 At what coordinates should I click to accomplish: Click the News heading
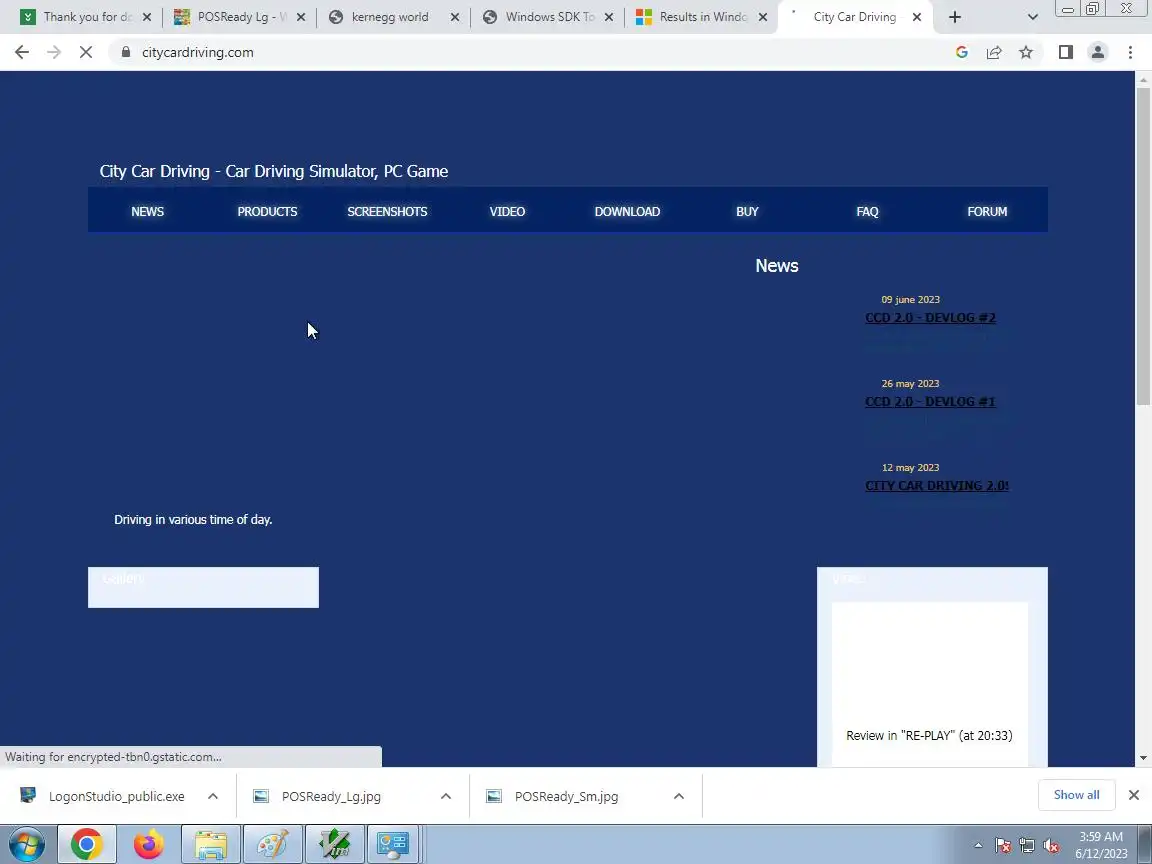point(777,265)
